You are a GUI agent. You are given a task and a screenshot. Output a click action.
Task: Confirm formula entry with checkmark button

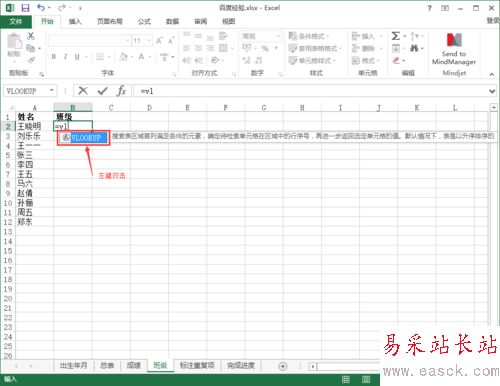[103, 91]
